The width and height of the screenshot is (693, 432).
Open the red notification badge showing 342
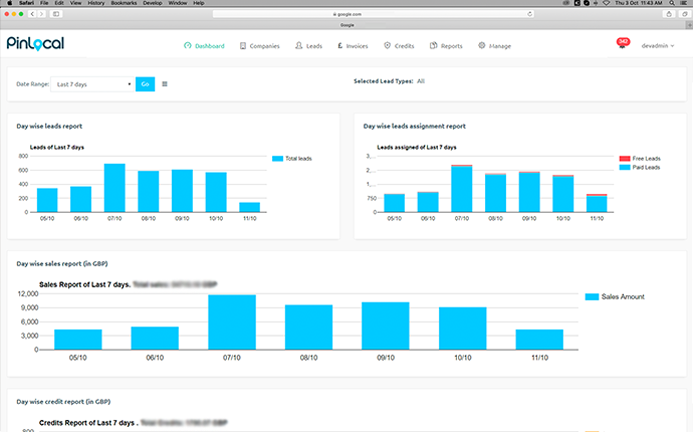[623, 42]
